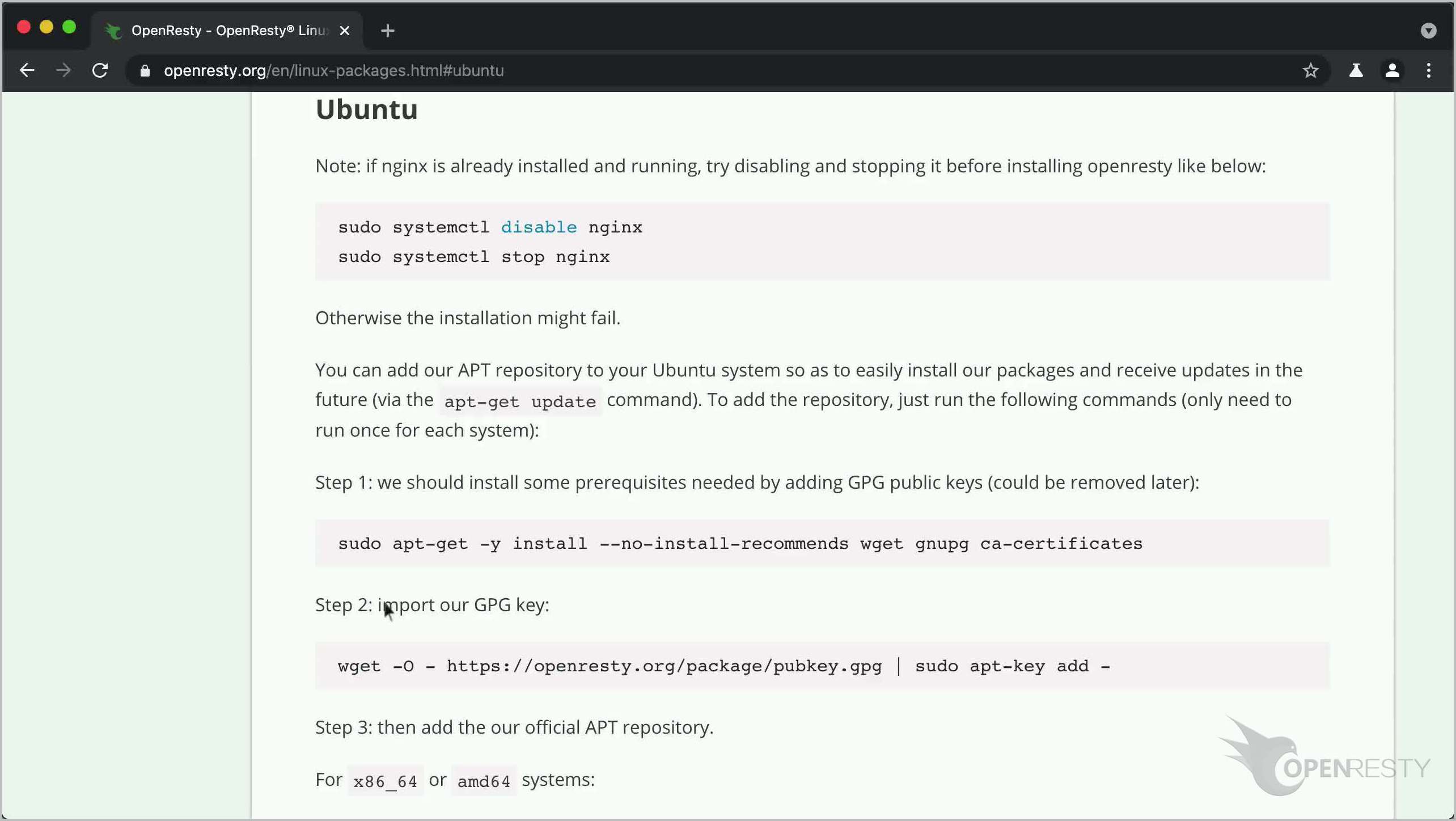Image resolution: width=1456 pixels, height=821 pixels.
Task: Bookmark this page with the star
Action: (1310, 70)
